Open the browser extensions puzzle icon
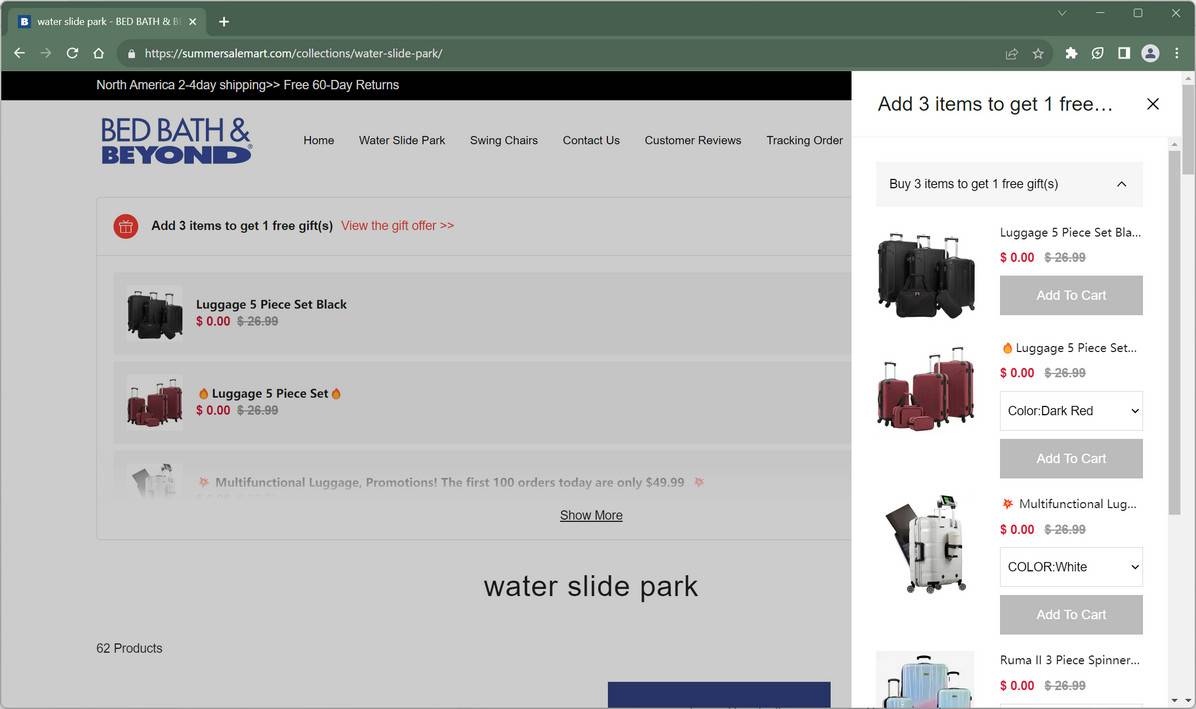This screenshot has height=709, width=1196. click(1072, 53)
